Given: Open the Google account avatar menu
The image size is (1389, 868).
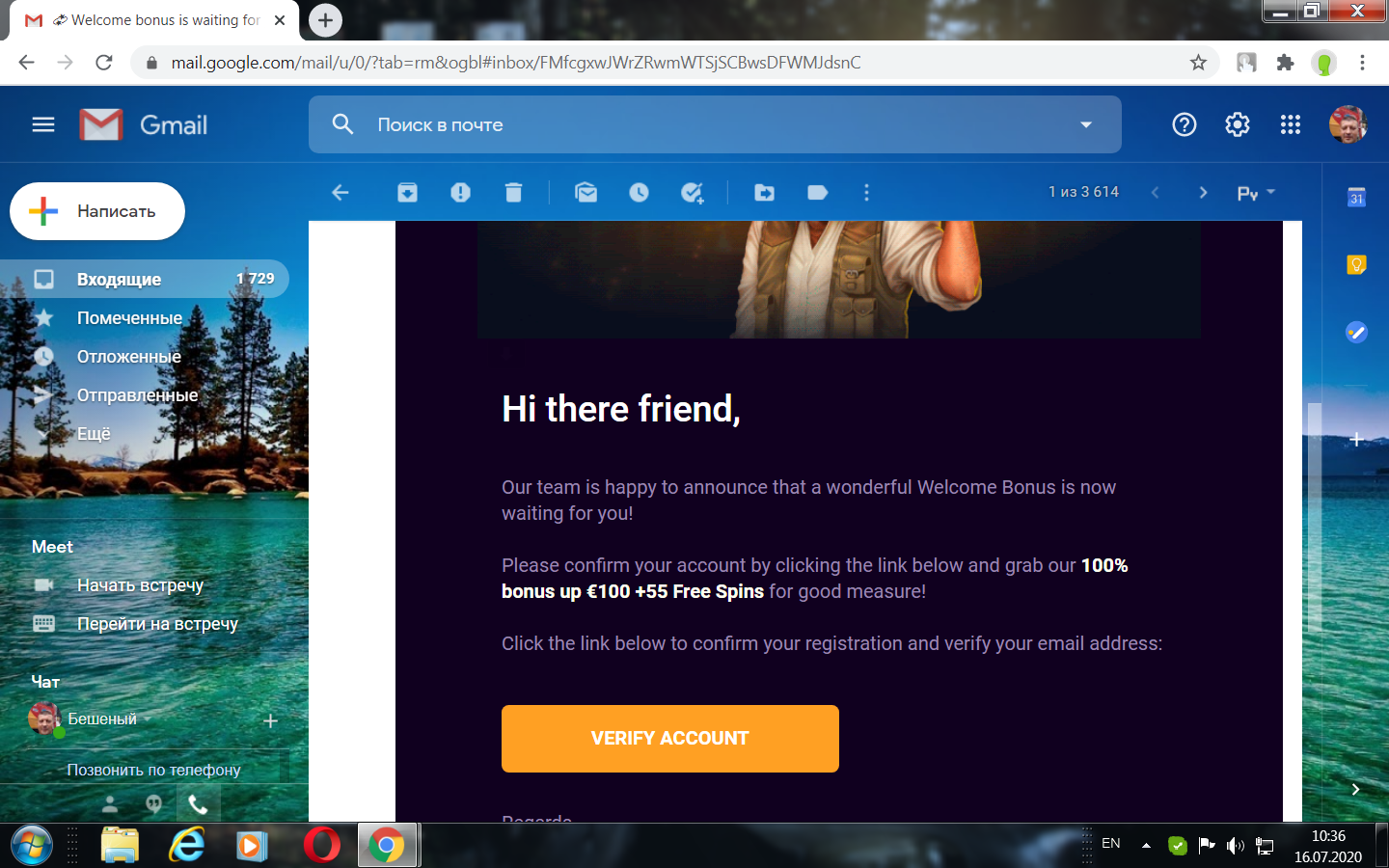Looking at the screenshot, I should 1348,124.
